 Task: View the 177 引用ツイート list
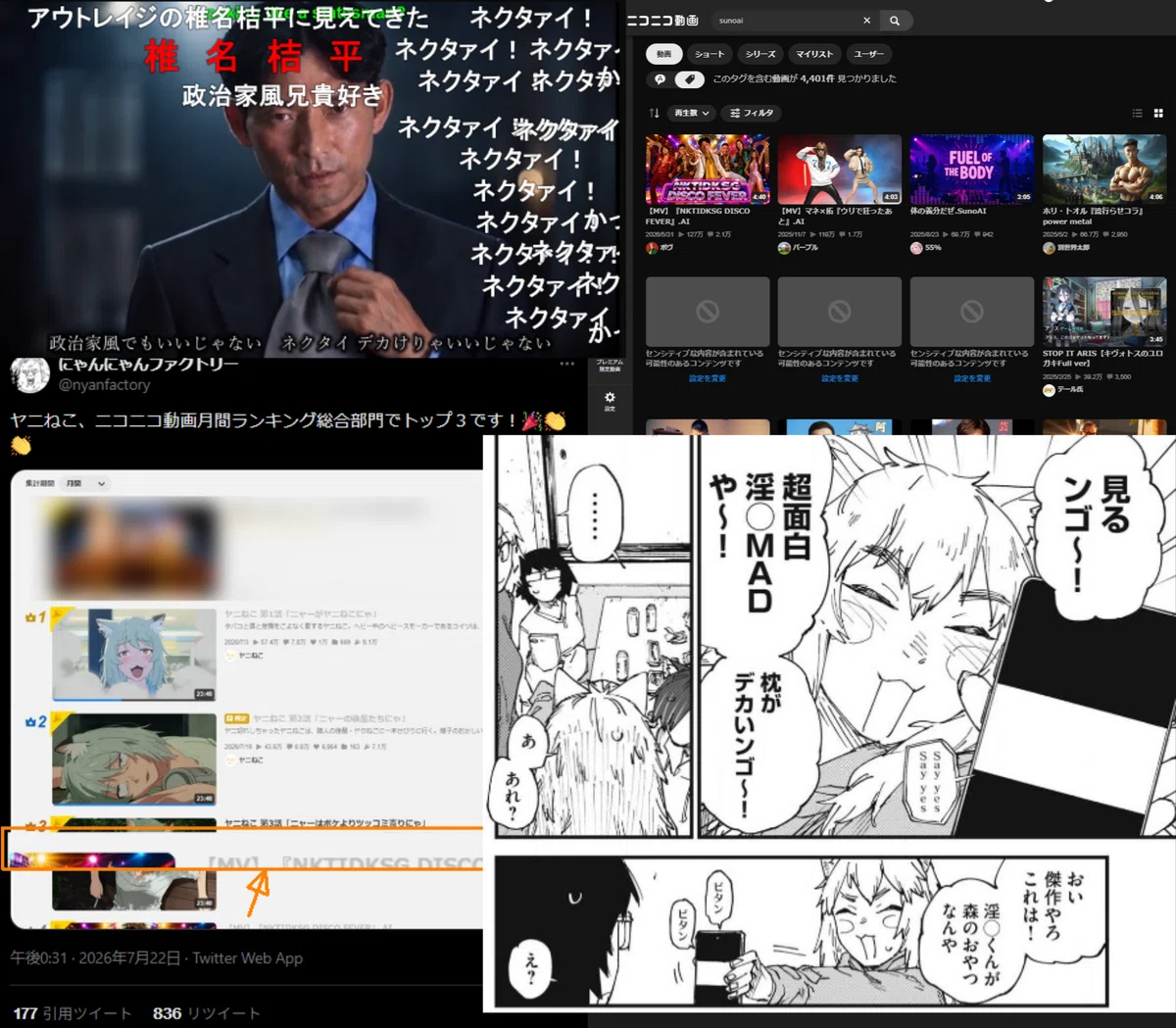coord(73,1013)
